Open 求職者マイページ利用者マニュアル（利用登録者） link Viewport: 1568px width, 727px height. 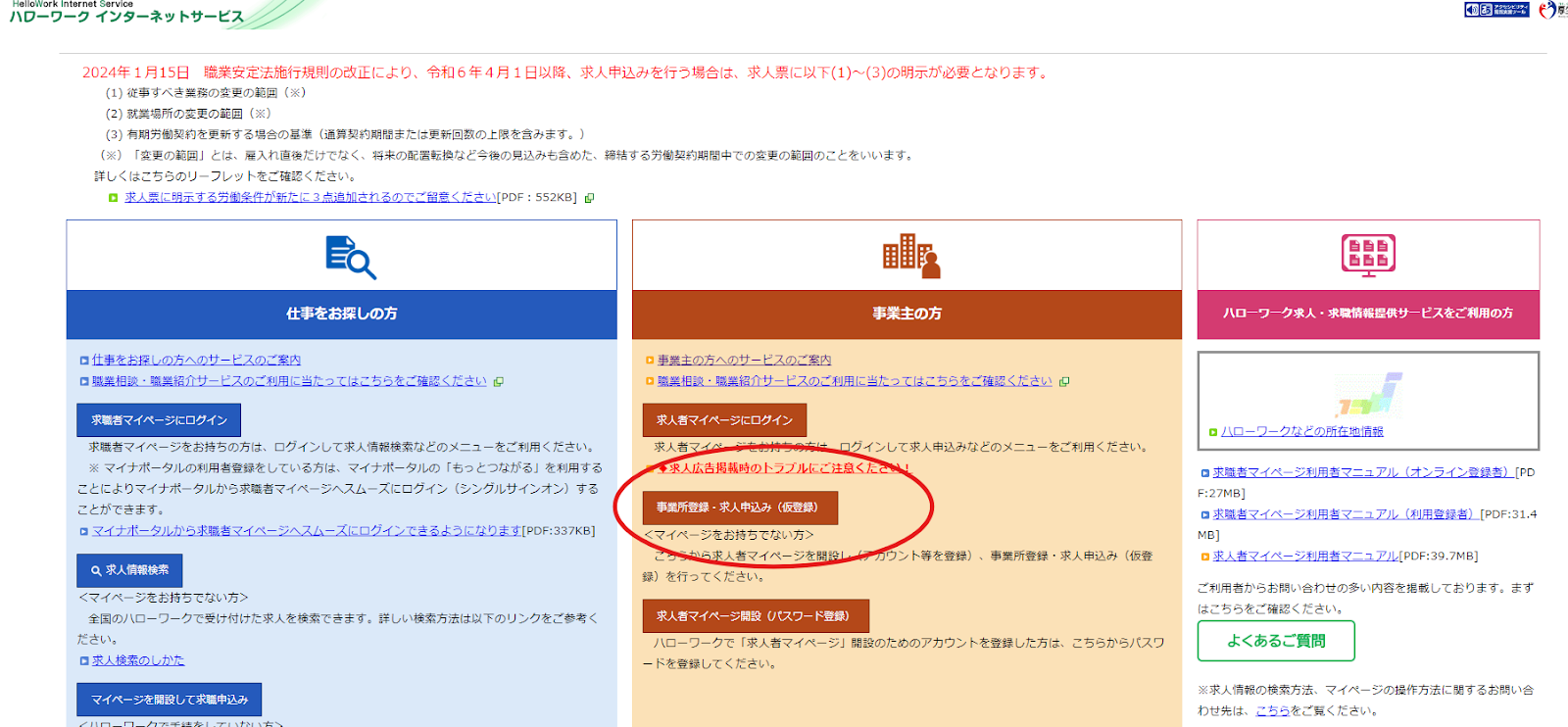point(1346,513)
